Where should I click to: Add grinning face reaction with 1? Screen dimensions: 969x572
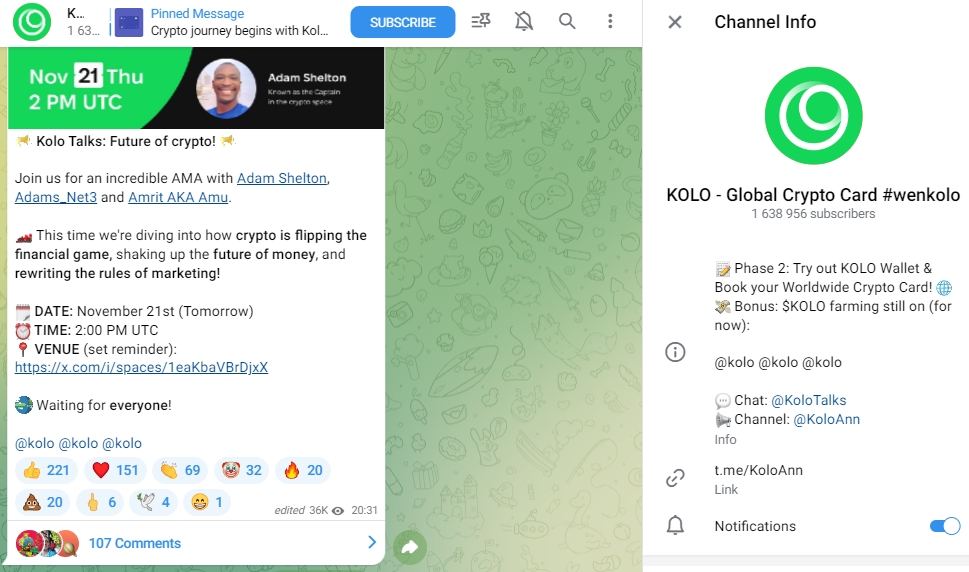207,502
